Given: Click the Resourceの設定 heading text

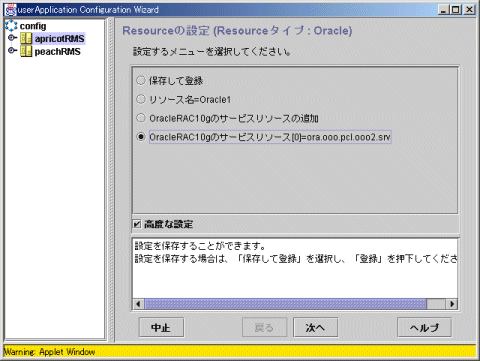Looking at the screenshot, I should click(237, 31).
